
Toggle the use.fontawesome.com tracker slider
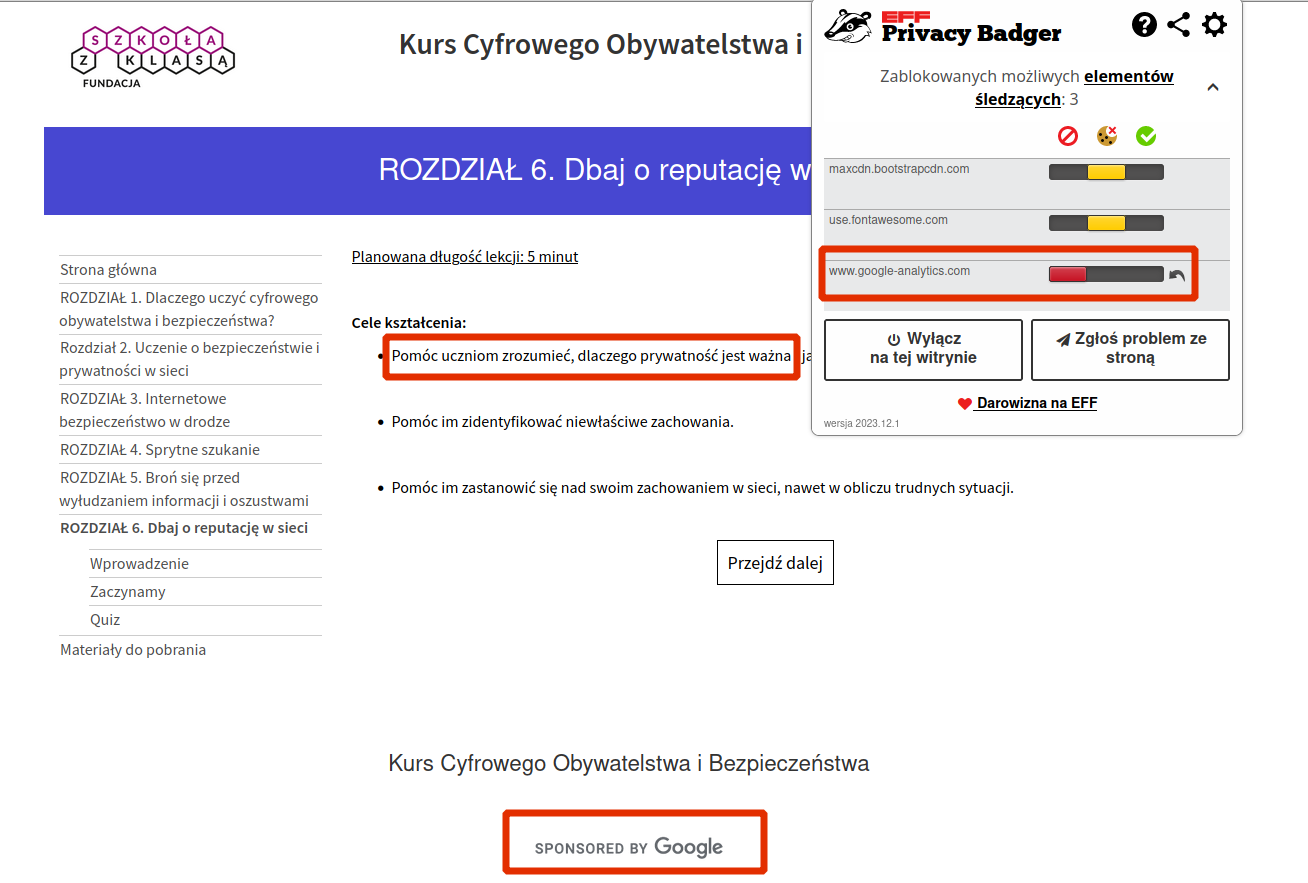pyautogui.click(x=1106, y=223)
